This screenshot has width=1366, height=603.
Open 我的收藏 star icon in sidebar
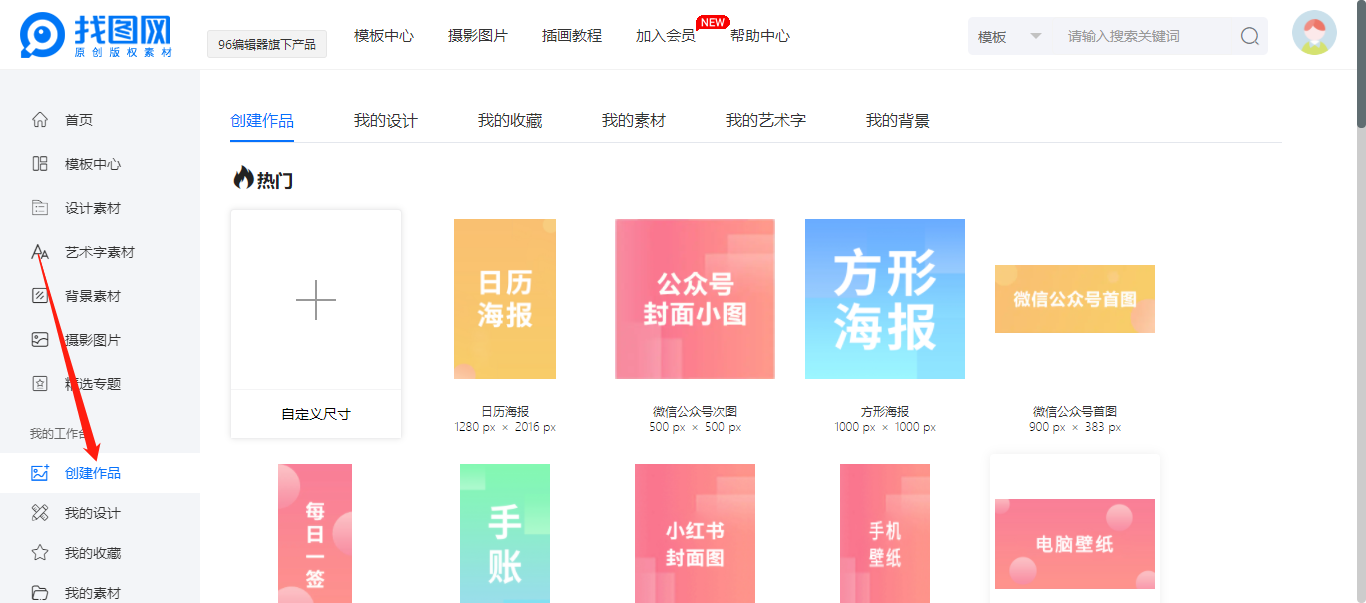click(40, 553)
